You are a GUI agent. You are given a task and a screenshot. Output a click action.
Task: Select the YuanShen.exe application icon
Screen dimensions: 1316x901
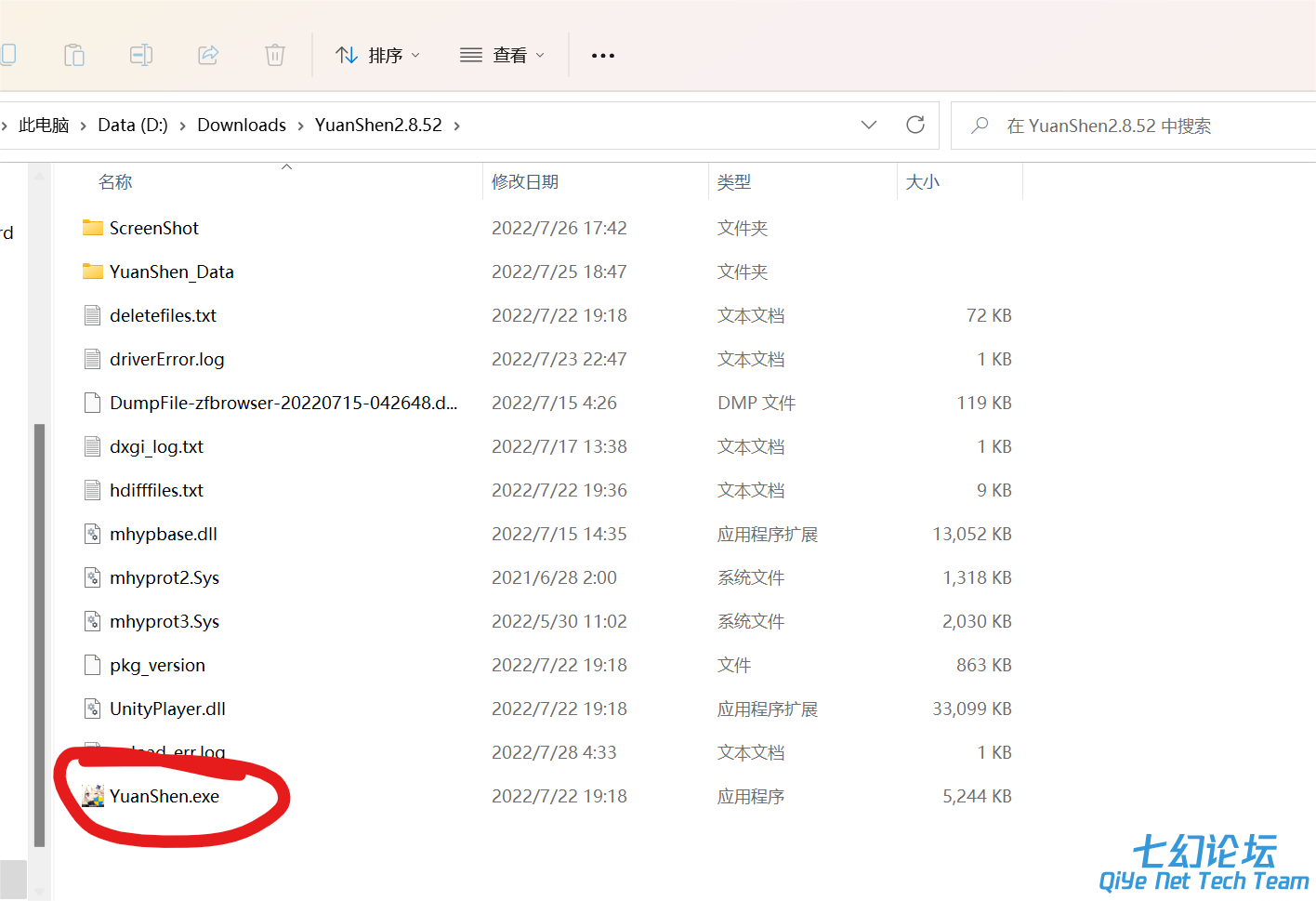pyautogui.click(x=93, y=796)
